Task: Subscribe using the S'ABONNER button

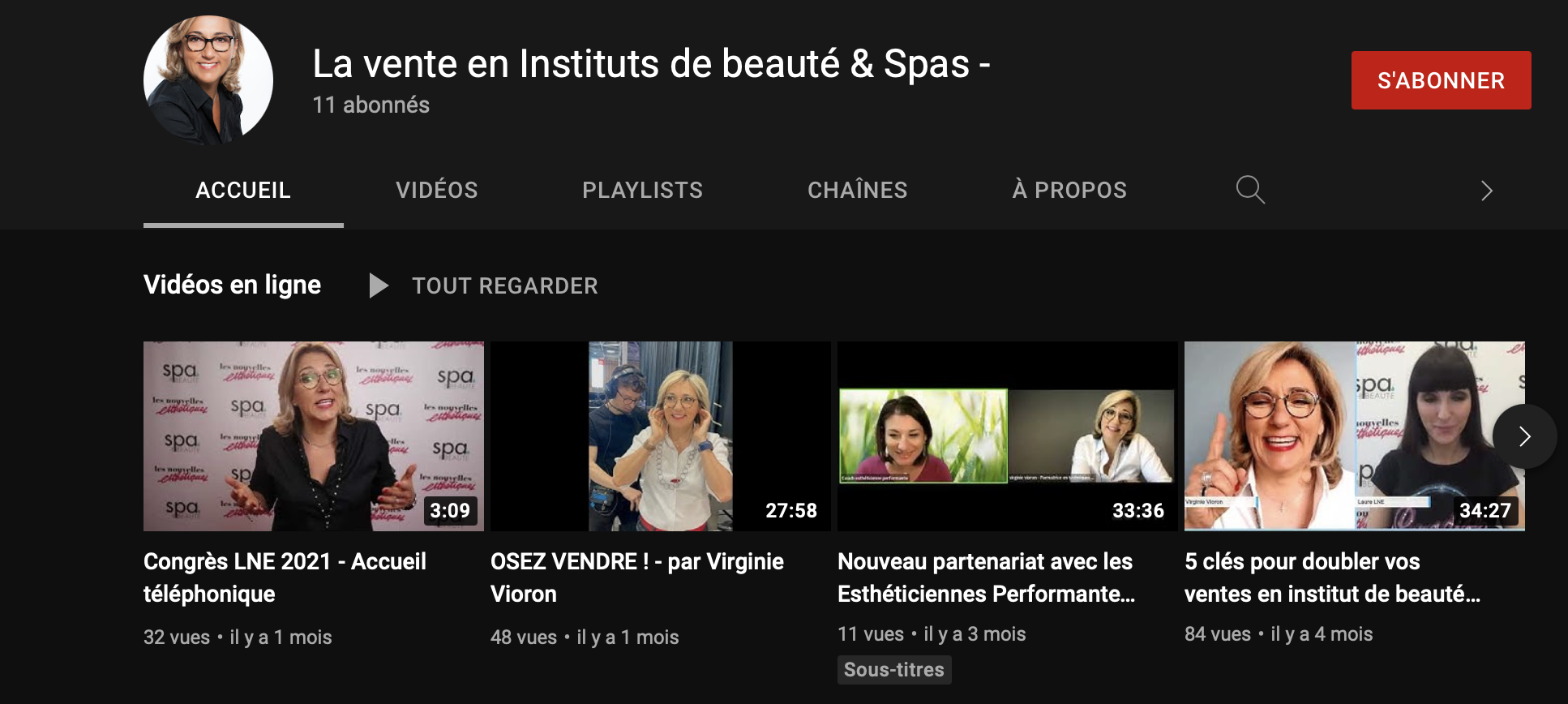Action: click(1441, 80)
